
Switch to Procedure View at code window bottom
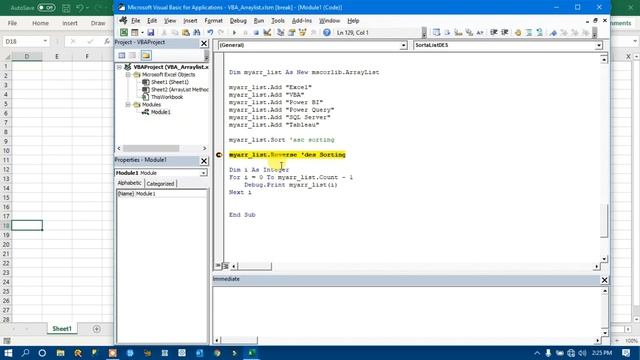coord(218,266)
